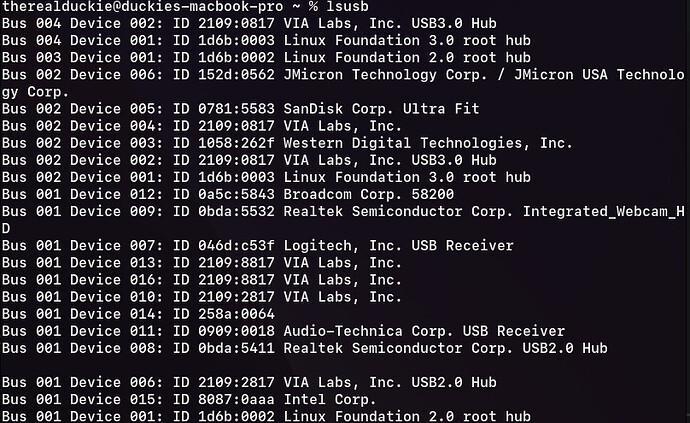Viewport: 690px width, 423px height.
Task: Click the Bus 003 Linux Foundation 2.0 root hub
Action: 266,58
